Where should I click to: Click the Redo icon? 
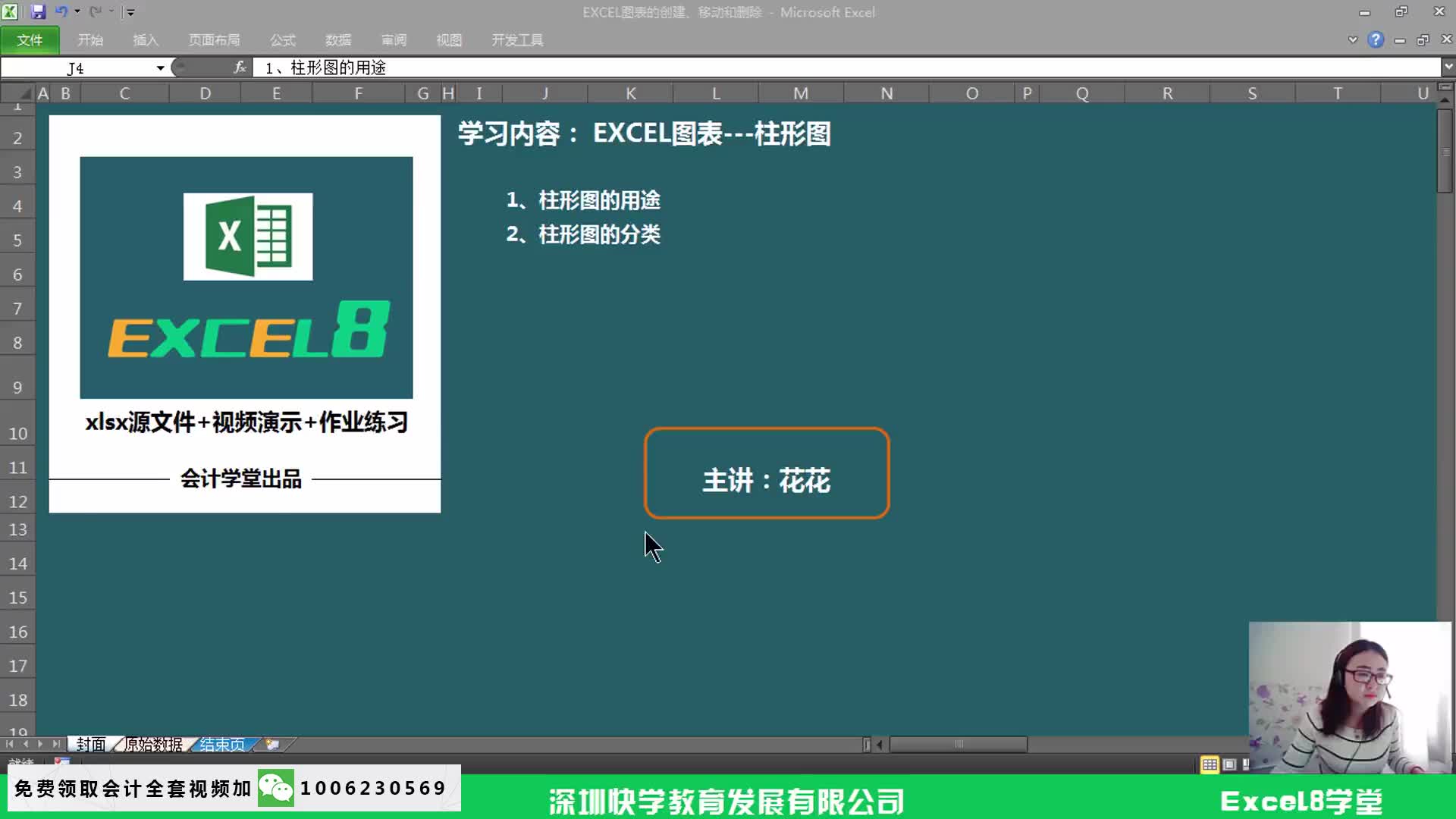tap(96, 11)
